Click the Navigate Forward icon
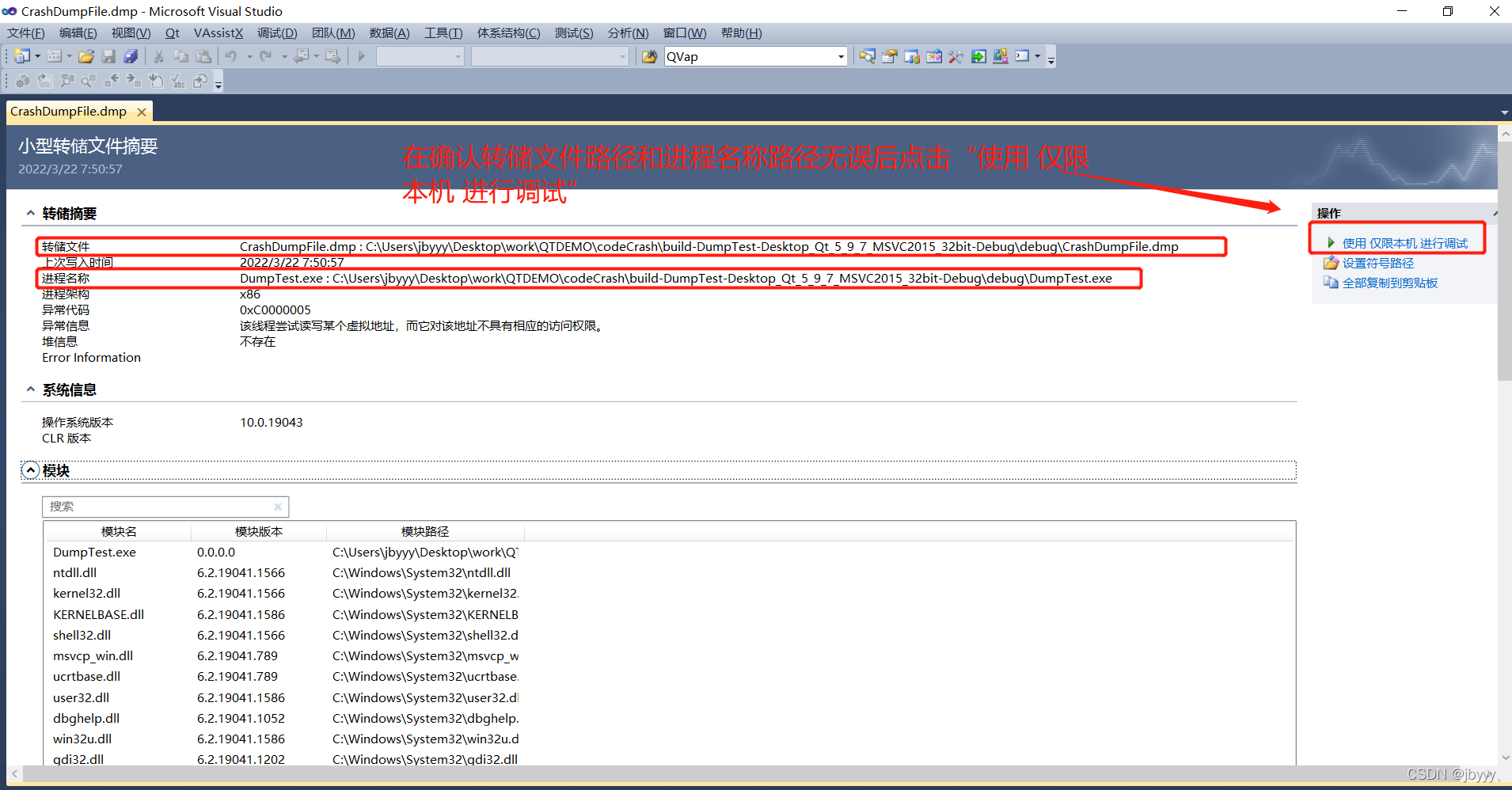 333,56
